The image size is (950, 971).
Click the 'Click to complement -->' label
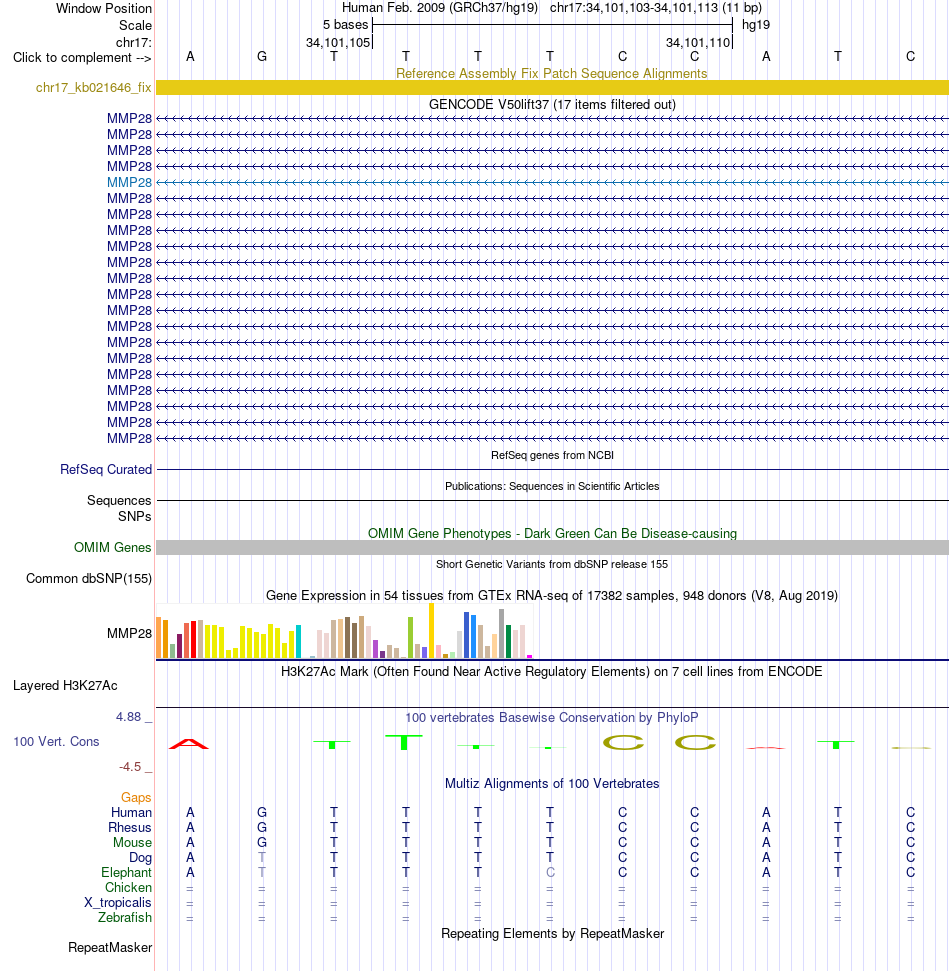pyautogui.click(x=82, y=58)
